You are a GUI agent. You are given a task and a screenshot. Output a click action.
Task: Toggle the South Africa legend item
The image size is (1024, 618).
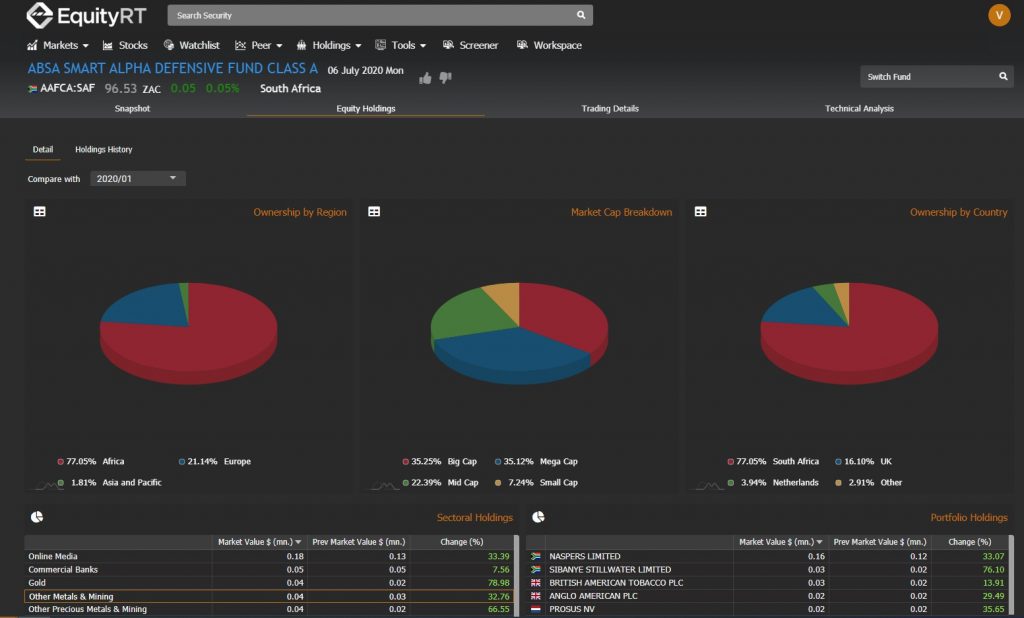tap(773, 461)
